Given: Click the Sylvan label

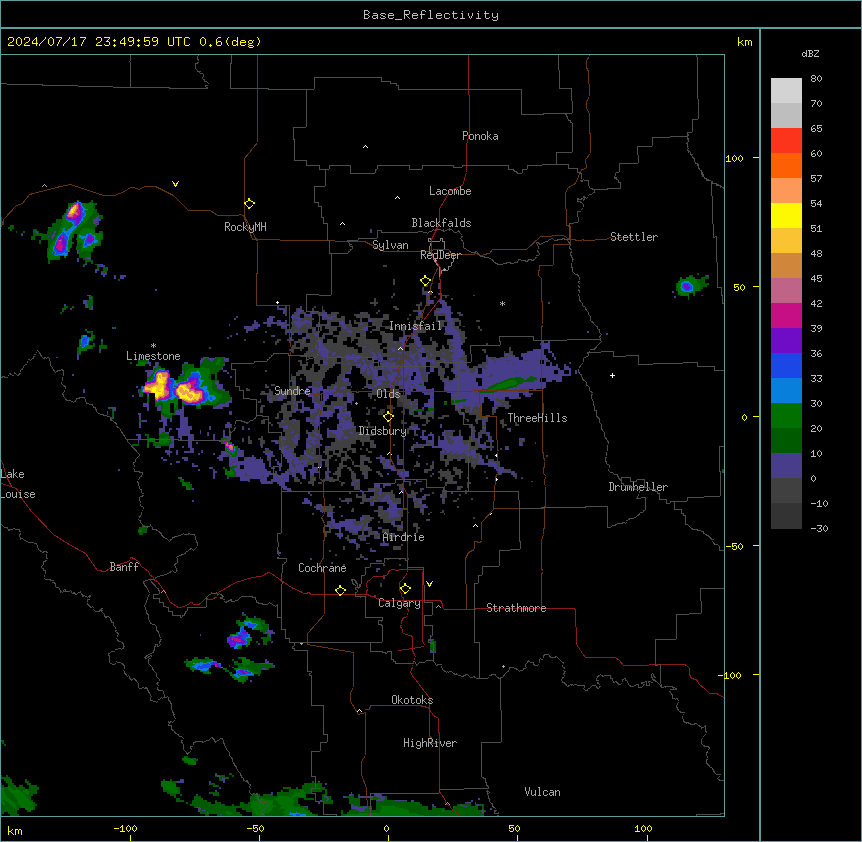Looking at the screenshot, I should (390, 245).
